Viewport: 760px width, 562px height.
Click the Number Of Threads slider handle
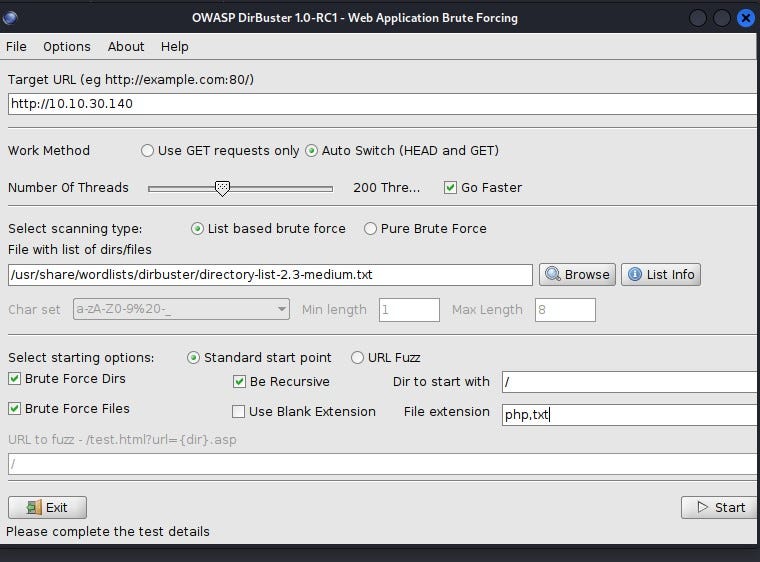point(223,188)
